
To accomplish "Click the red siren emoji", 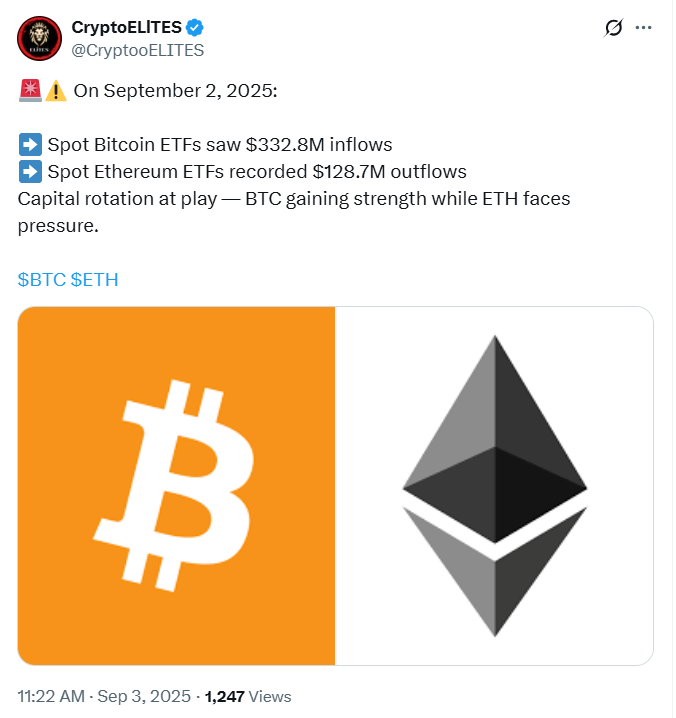I will click(28, 92).
